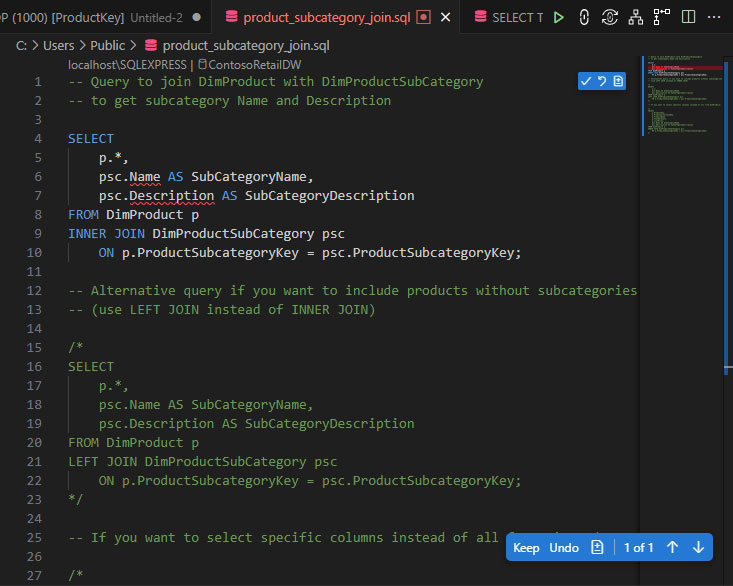Click the SQL file icon in the breadcrumb
The width and height of the screenshot is (733, 586).
[151, 45]
